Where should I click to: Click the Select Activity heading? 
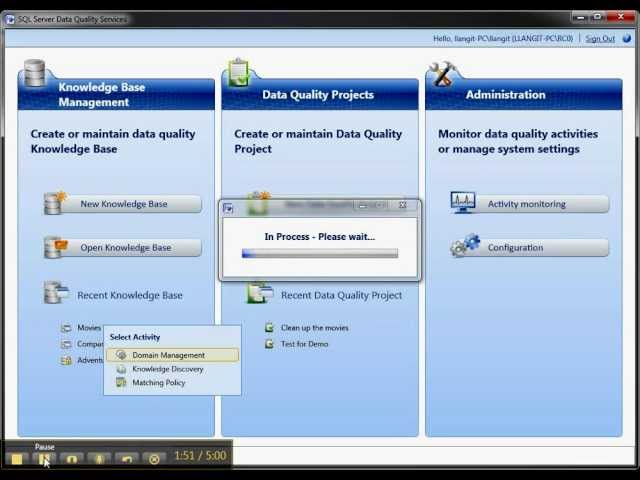135,337
